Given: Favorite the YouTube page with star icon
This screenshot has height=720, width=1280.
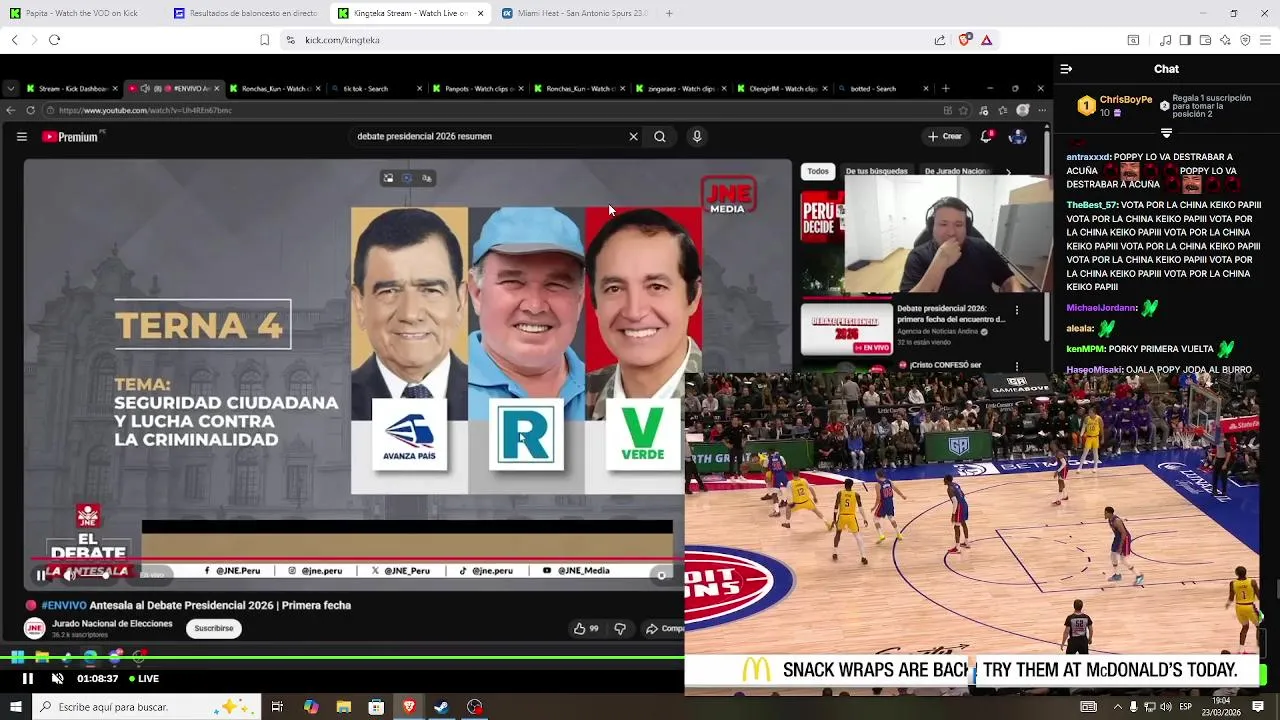Looking at the screenshot, I should (x=964, y=110).
